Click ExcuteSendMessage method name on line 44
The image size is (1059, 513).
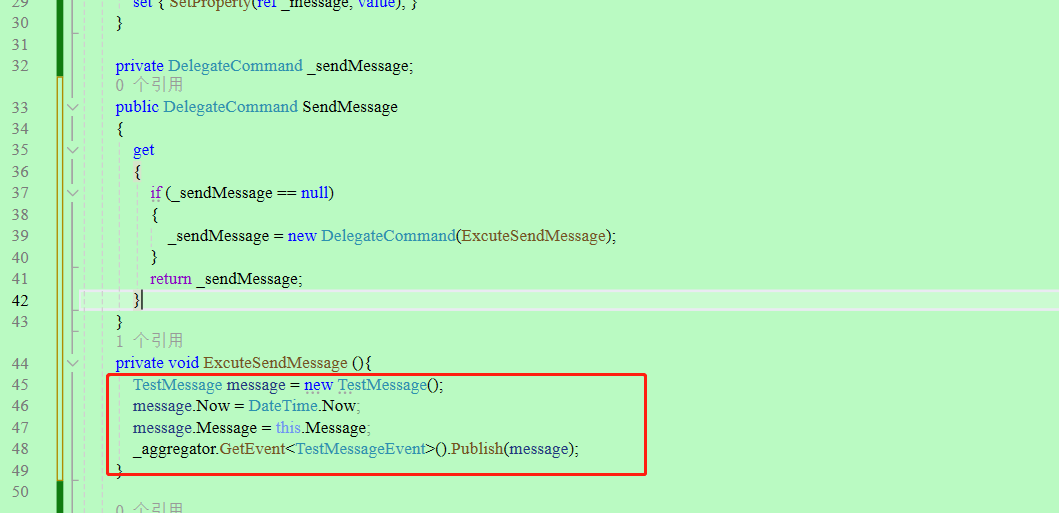pyautogui.click(x=275, y=363)
